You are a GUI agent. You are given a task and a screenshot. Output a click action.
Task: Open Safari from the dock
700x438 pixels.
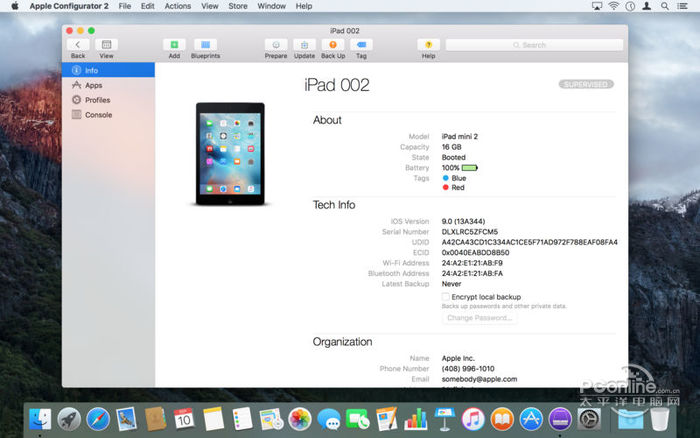[98, 420]
